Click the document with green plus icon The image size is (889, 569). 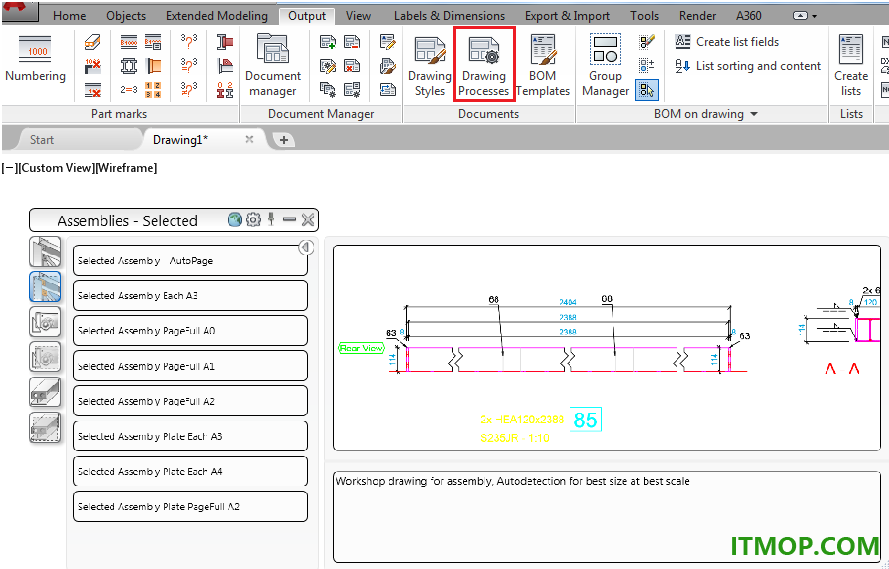pyautogui.click(x=328, y=42)
